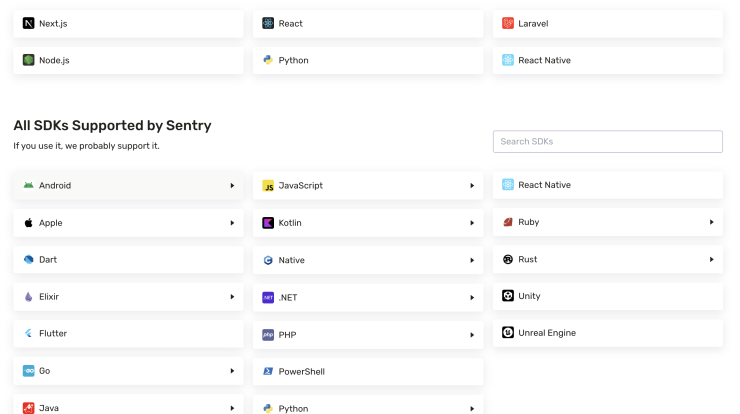740x414 pixels.
Task: Expand the Python SDK arrow in list
Action: pyautogui.click(x=472, y=408)
